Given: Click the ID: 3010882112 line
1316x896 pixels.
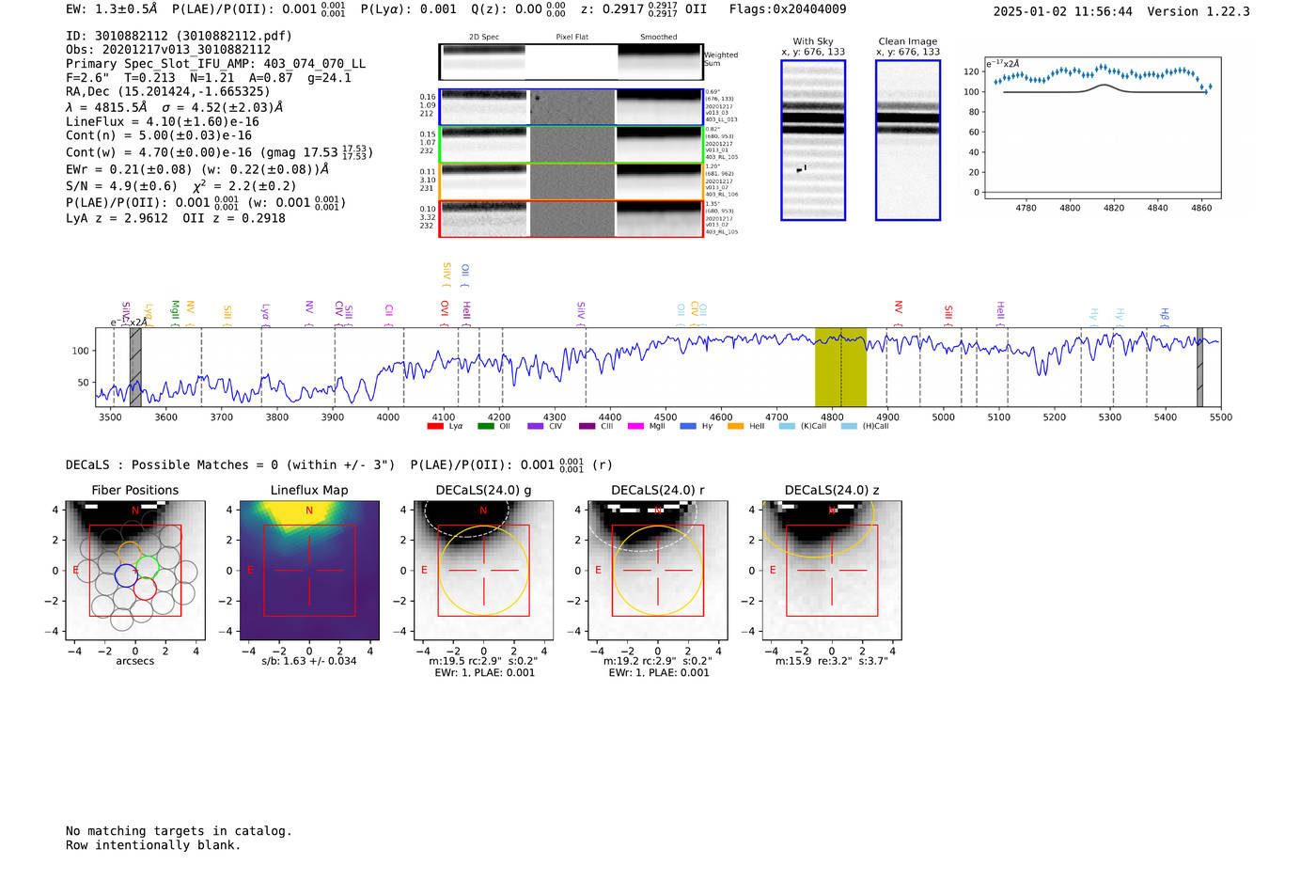Looking at the screenshot, I should coord(179,36).
